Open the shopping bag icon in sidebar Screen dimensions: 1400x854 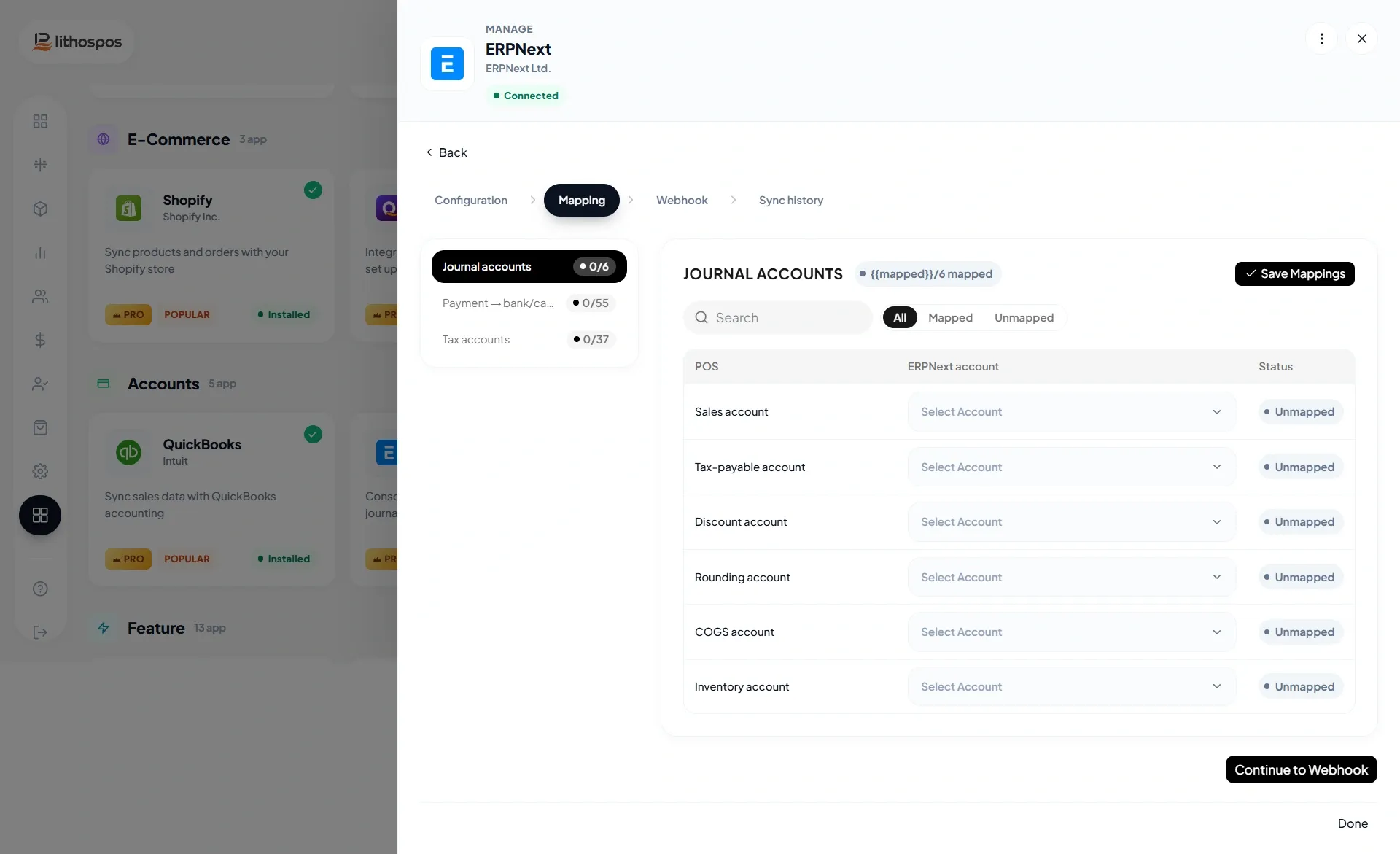tap(40, 428)
